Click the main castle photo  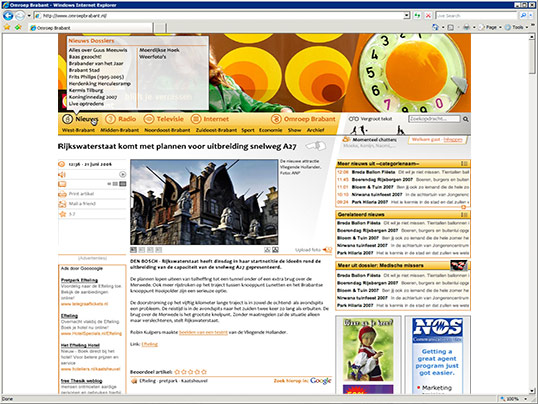(x=204, y=202)
